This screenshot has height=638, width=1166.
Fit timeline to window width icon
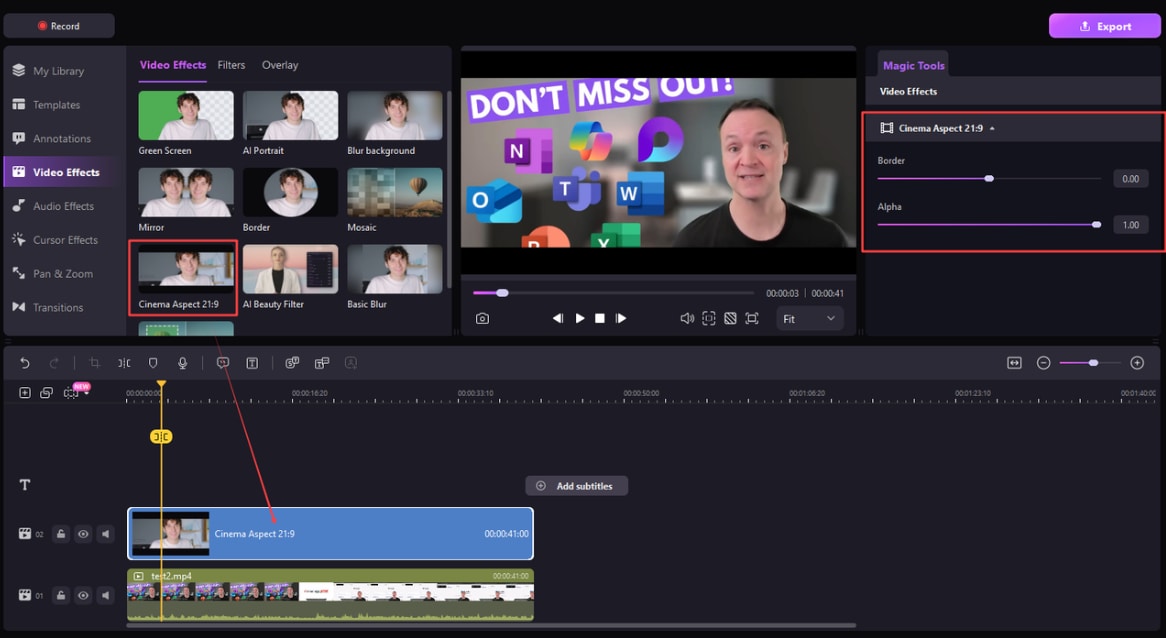tap(1014, 363)
